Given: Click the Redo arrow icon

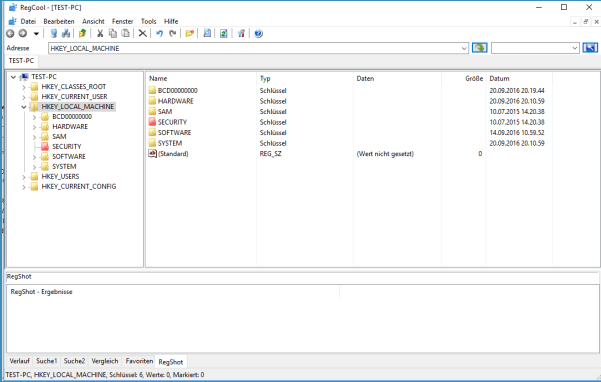Looking at the screenshot, I should coord(172,34).
